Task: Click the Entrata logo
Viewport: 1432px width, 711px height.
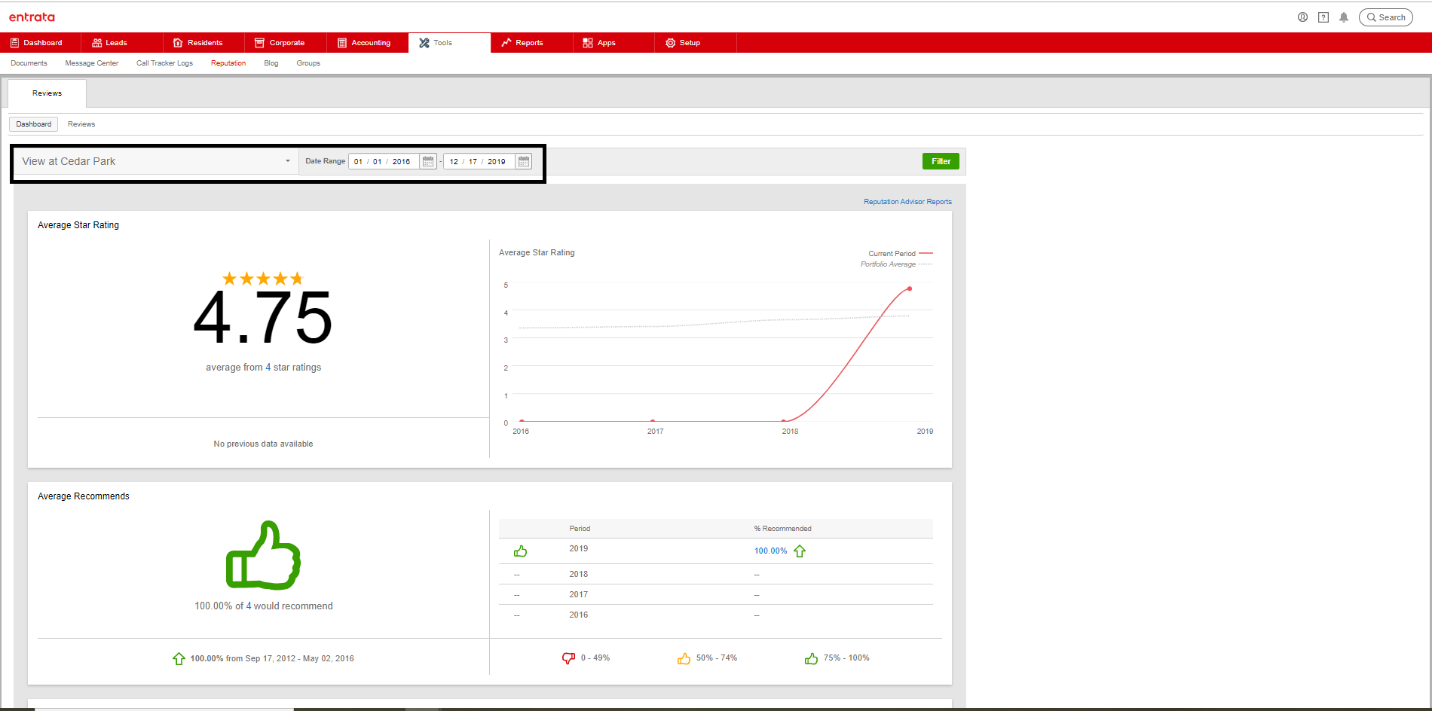Action: [32, 17]
